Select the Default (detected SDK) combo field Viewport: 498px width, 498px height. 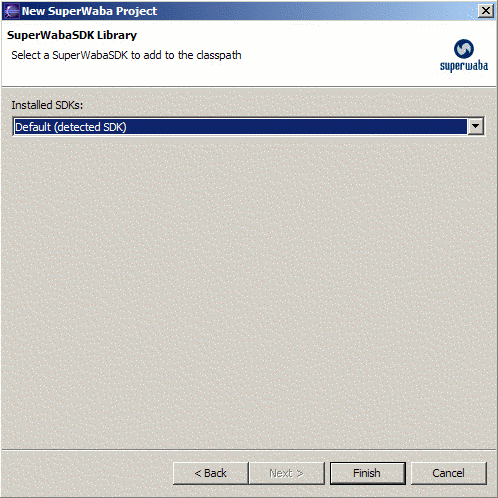(x=248, y=126)
